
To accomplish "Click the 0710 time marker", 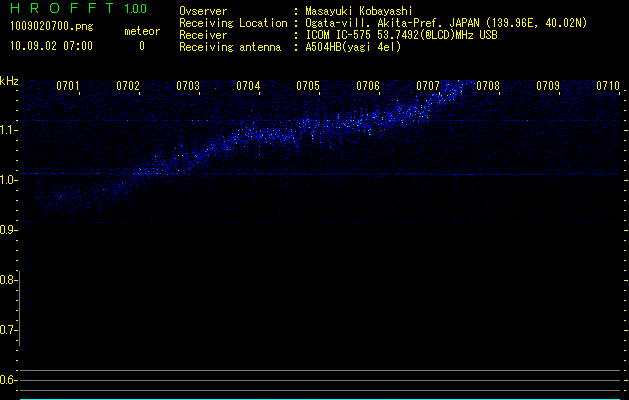I will [608, 86].
